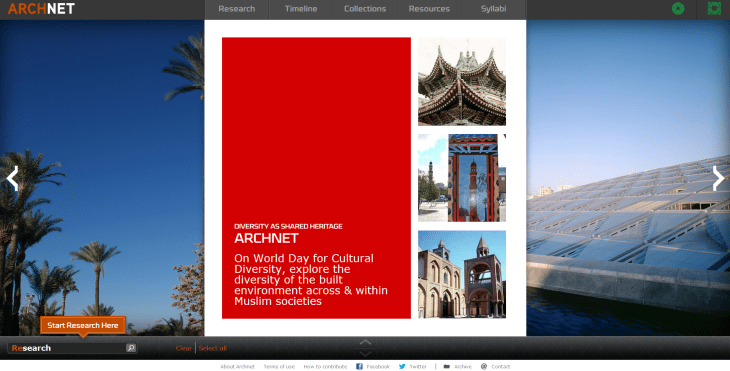Click the Facebook icon

pos(359,367)
